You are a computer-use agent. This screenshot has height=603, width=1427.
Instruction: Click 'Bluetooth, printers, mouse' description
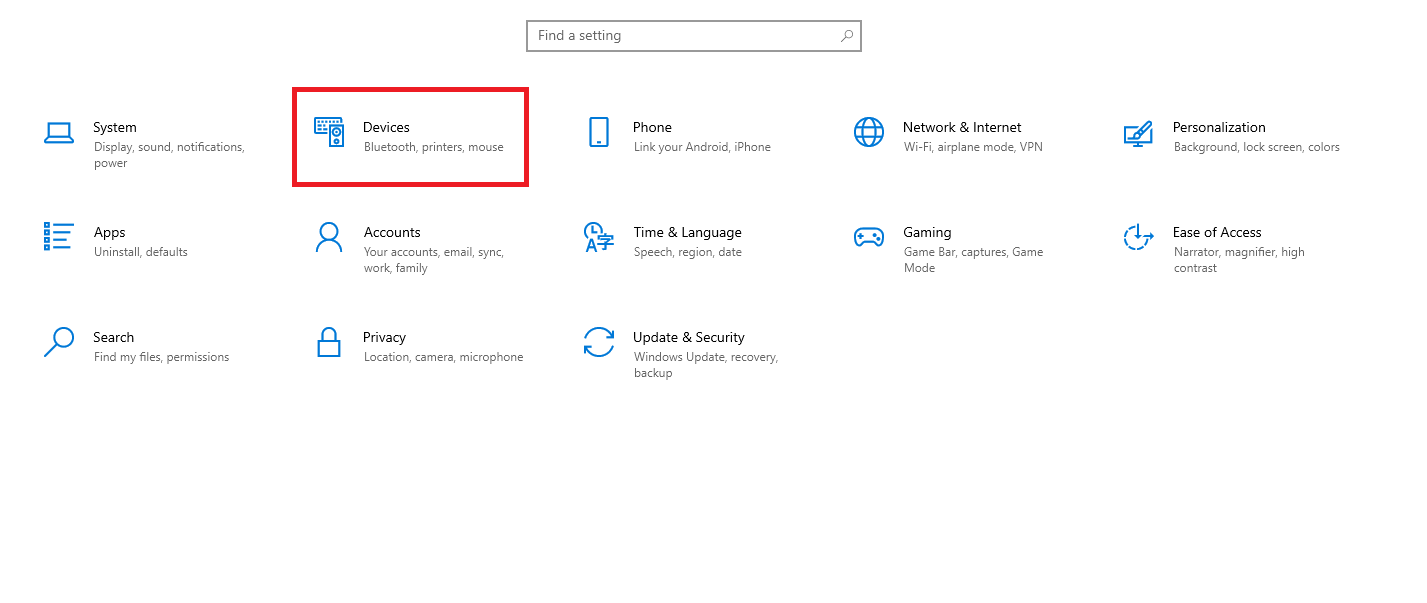click(x=434, y=147)
